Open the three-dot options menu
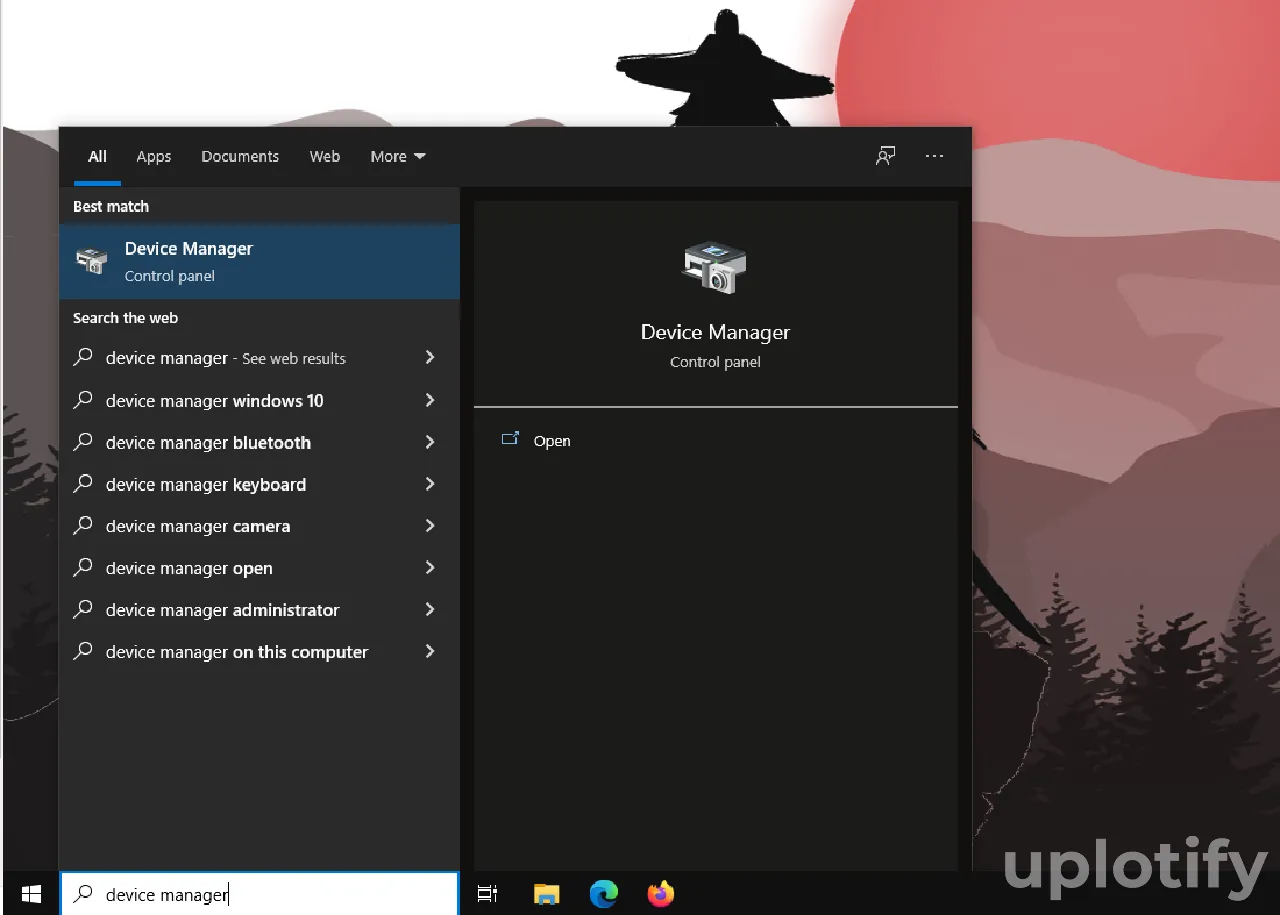The height and width of the screenshot is (915, 1280). [935, 156]
